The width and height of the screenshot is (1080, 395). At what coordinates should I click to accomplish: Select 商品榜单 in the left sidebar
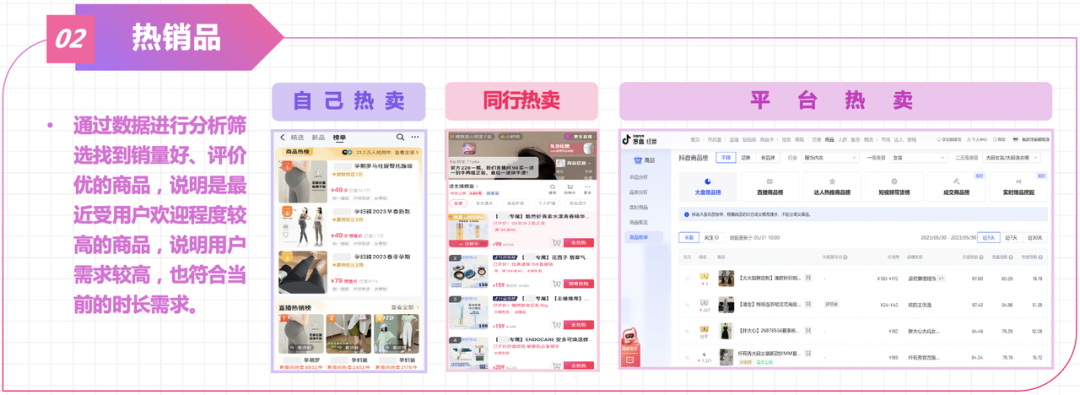[643, 237]
